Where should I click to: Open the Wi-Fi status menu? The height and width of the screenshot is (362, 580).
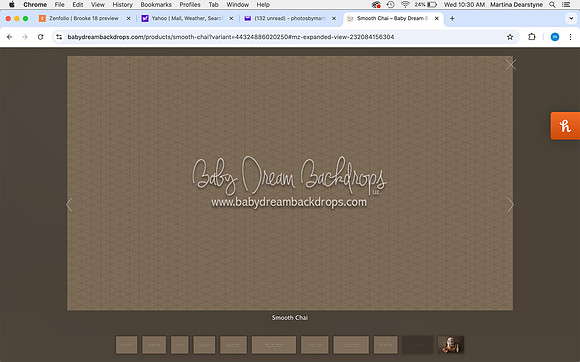[405, 4]
